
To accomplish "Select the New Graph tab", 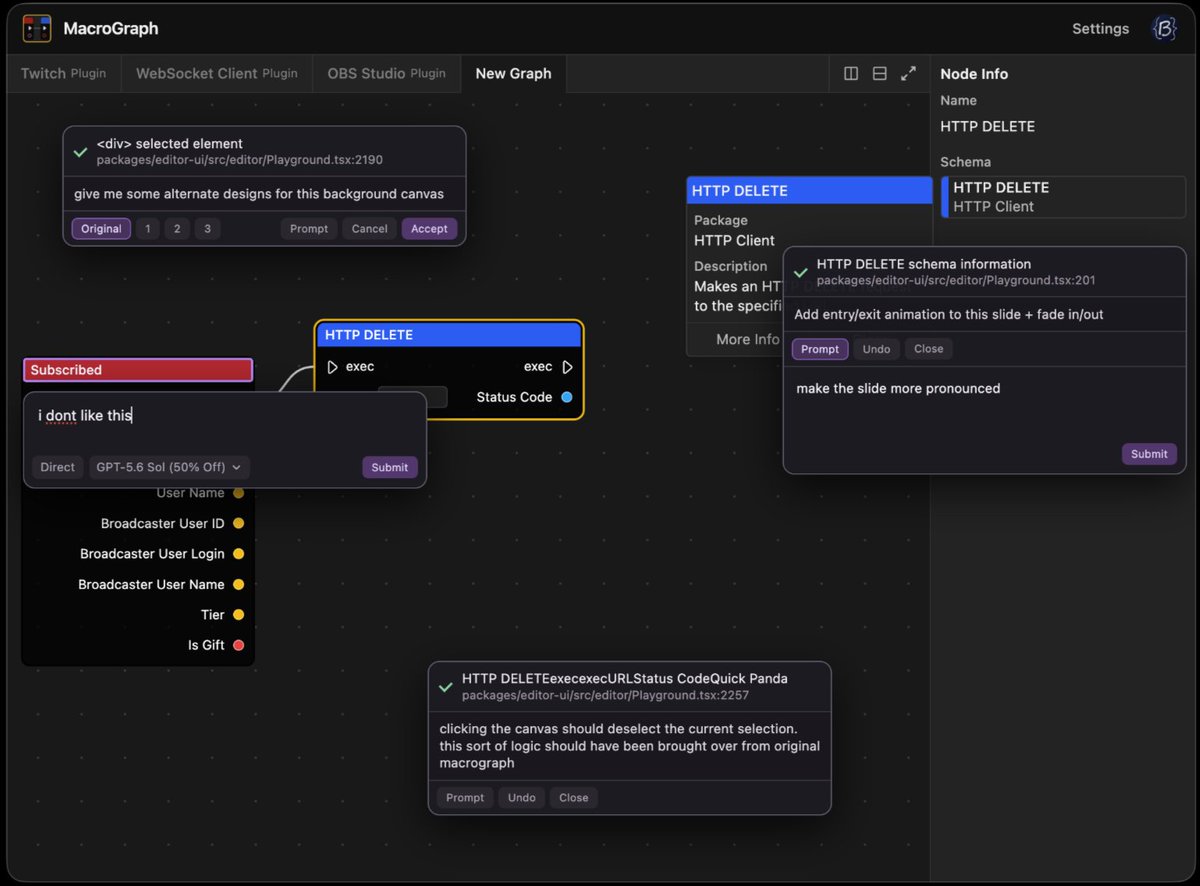I will click(514, 73).
